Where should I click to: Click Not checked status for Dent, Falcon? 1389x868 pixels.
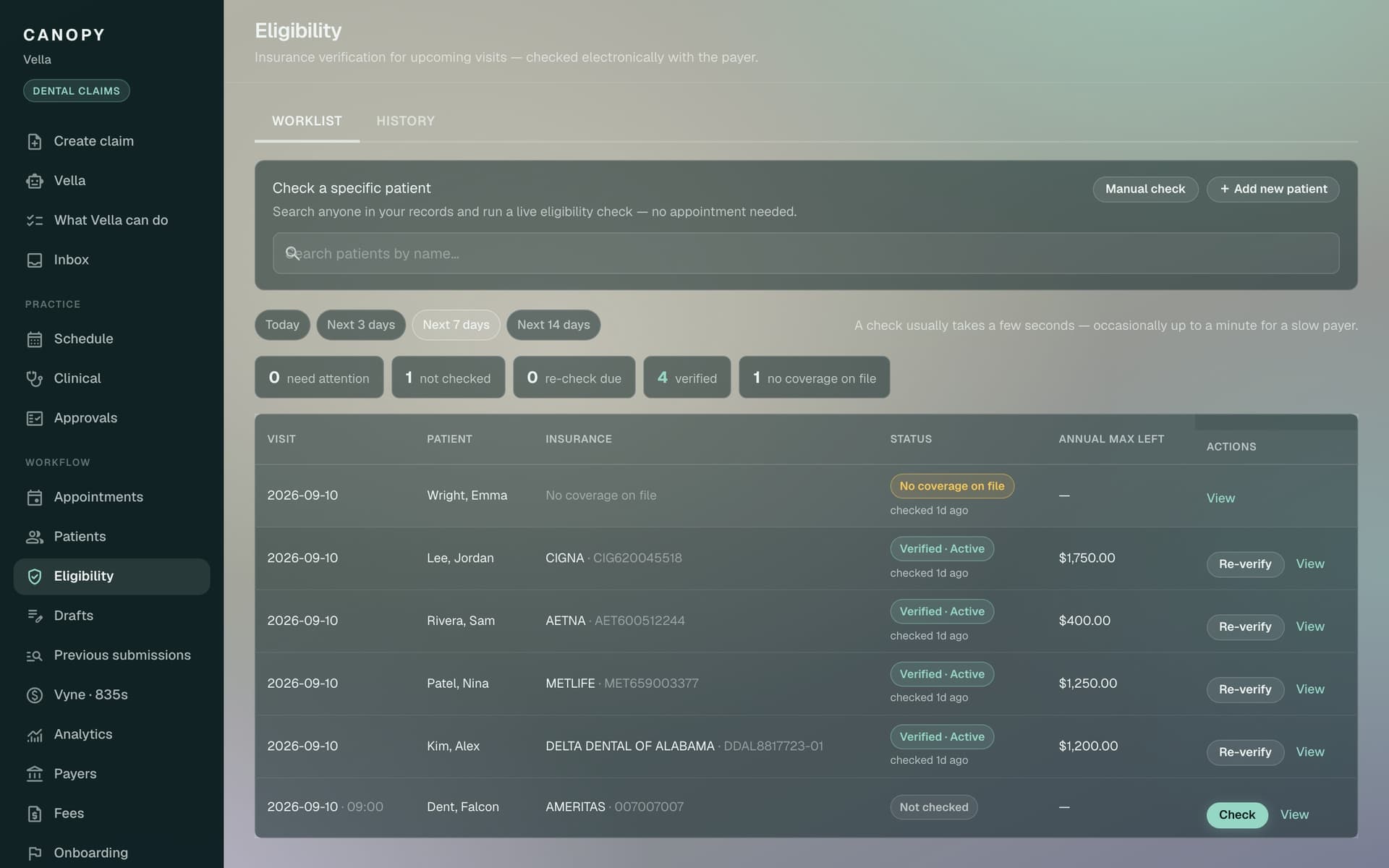tap(933, 807)
